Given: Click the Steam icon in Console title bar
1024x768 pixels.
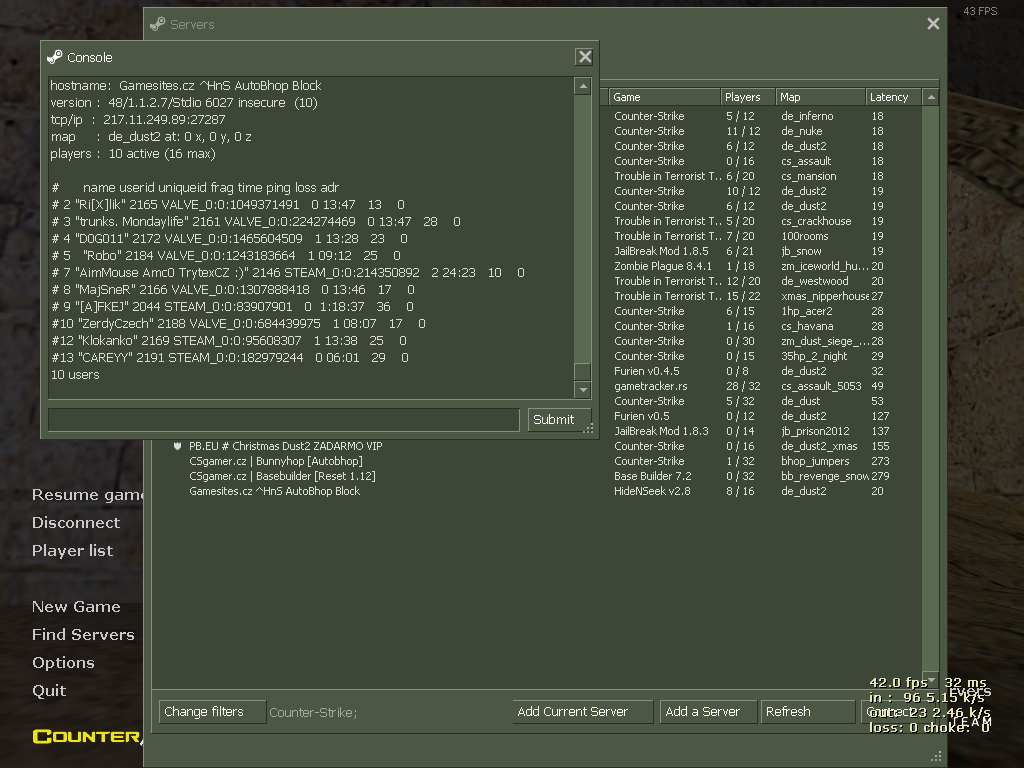Looking at the screenshot, I should click(x=55, y=57).
